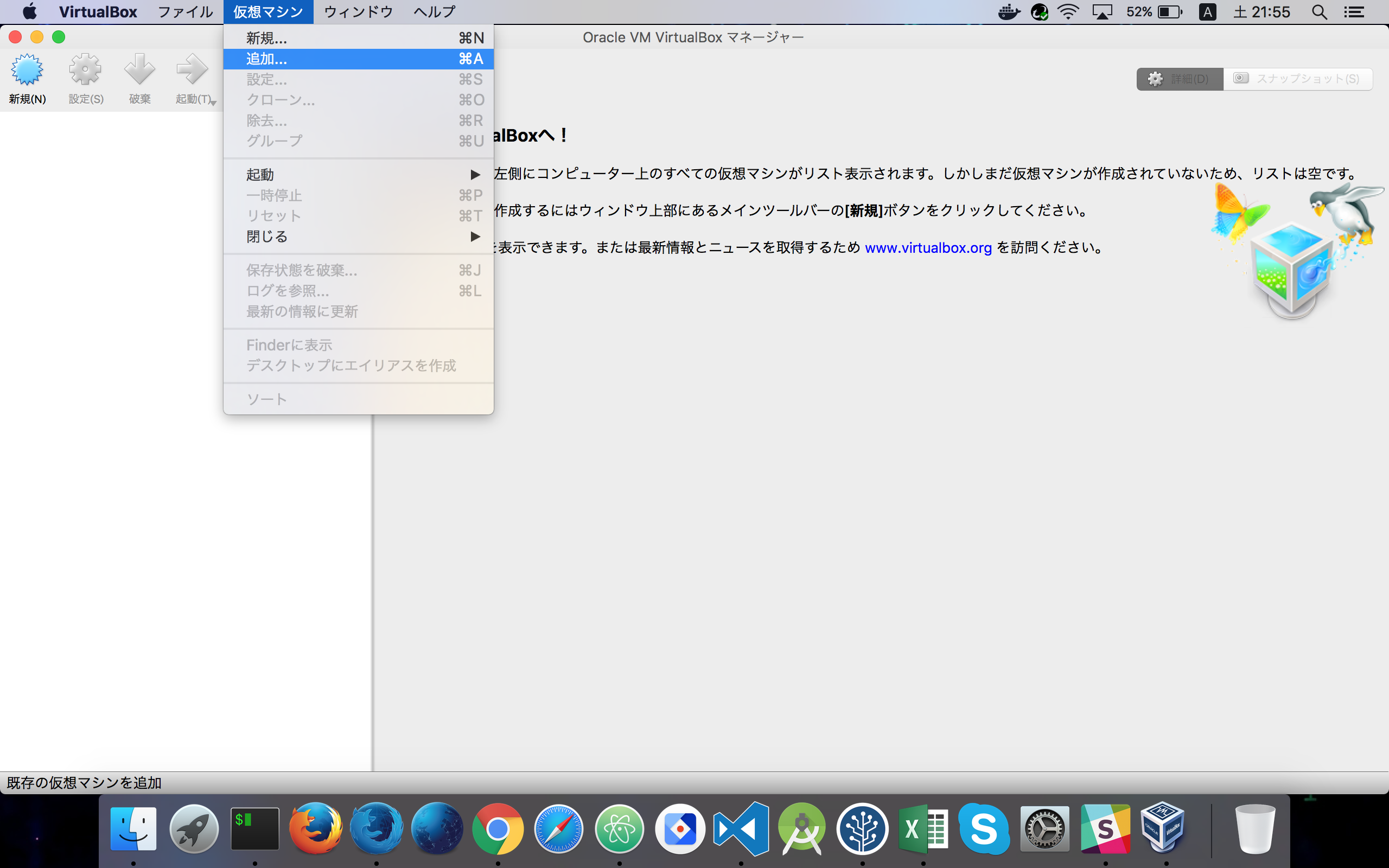Open Visual Studio Code in Dock
Viewport: 1389px width, 868px height.
741,829
